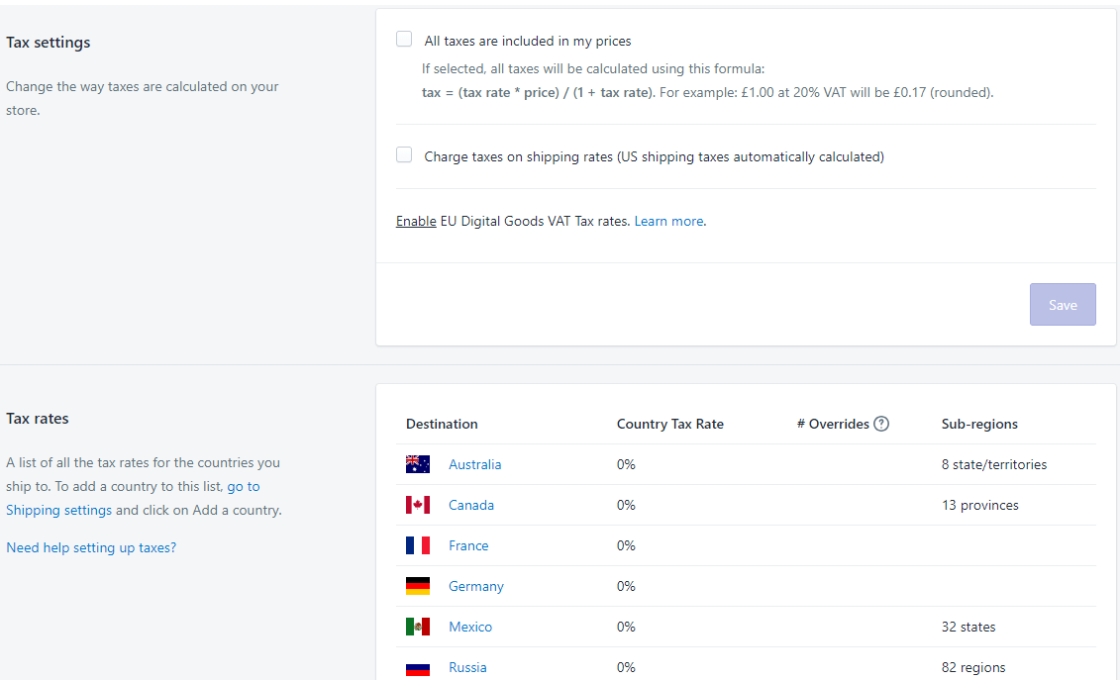
Task: Select the Canada destination link
Action: click(471, 505)
